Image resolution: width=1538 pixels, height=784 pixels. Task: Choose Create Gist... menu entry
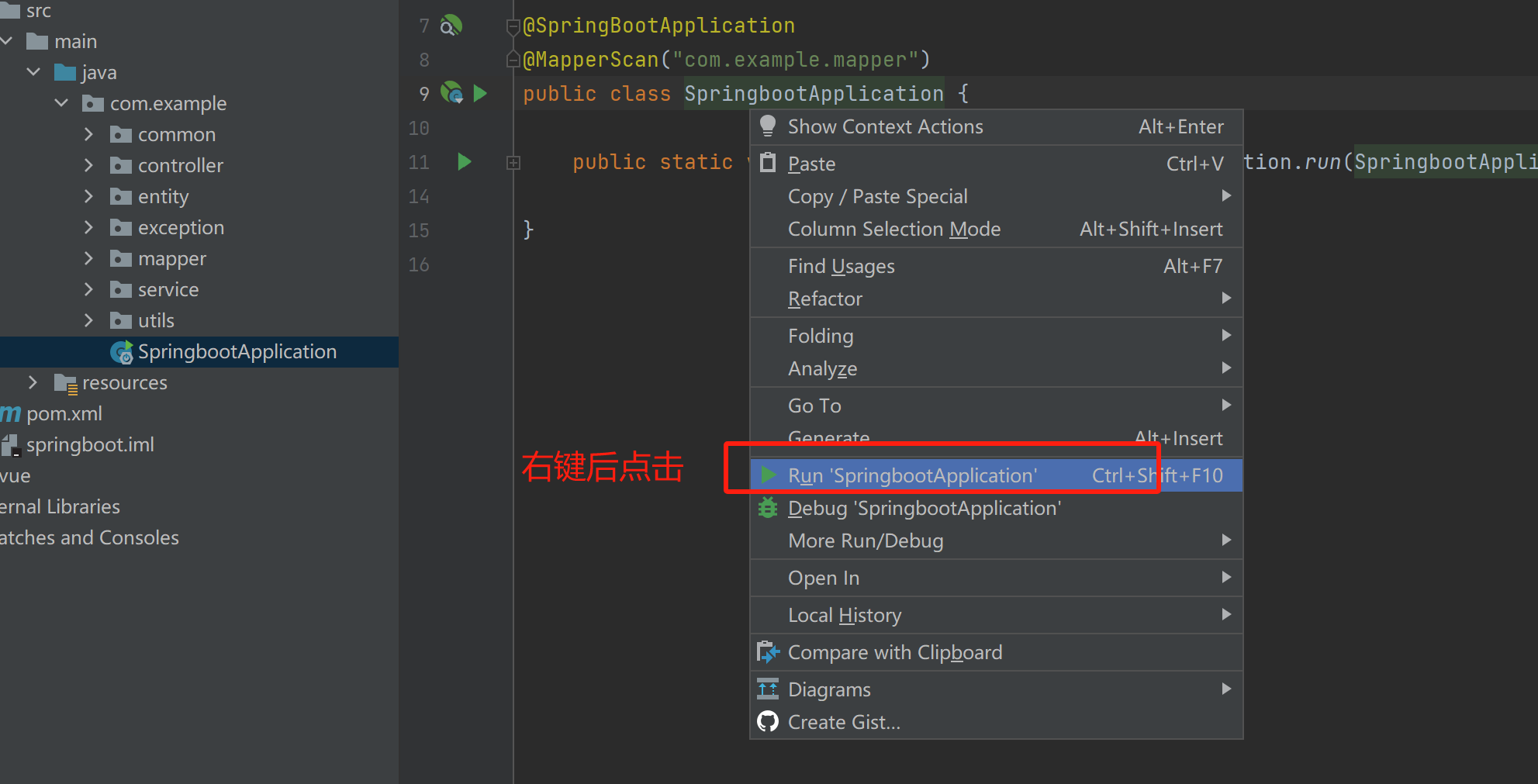[997, 722]
